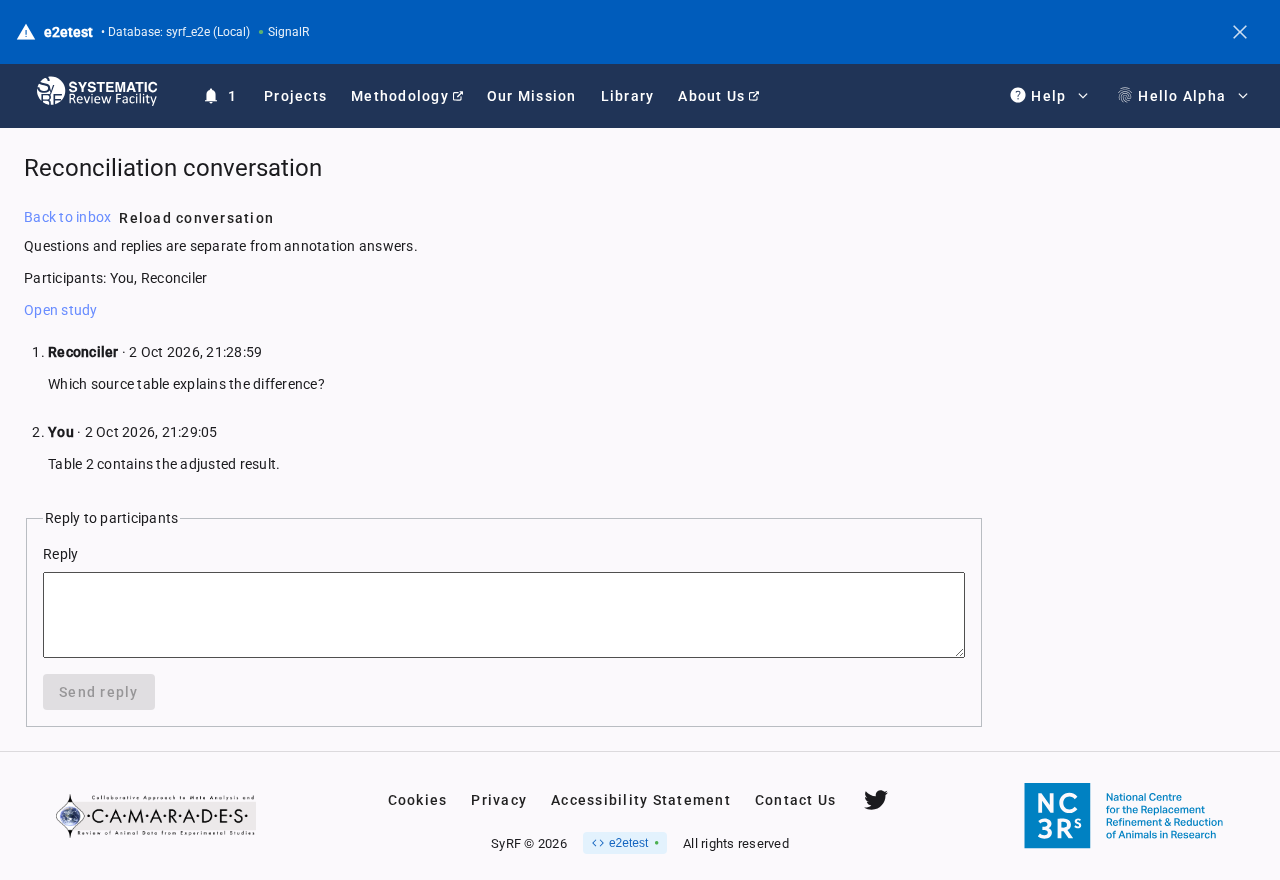Image resolution: width=1280 pixels, height=880 pixels.
Task: Expand the Help dropdown chevron
Action: [x=1083, y=96]
